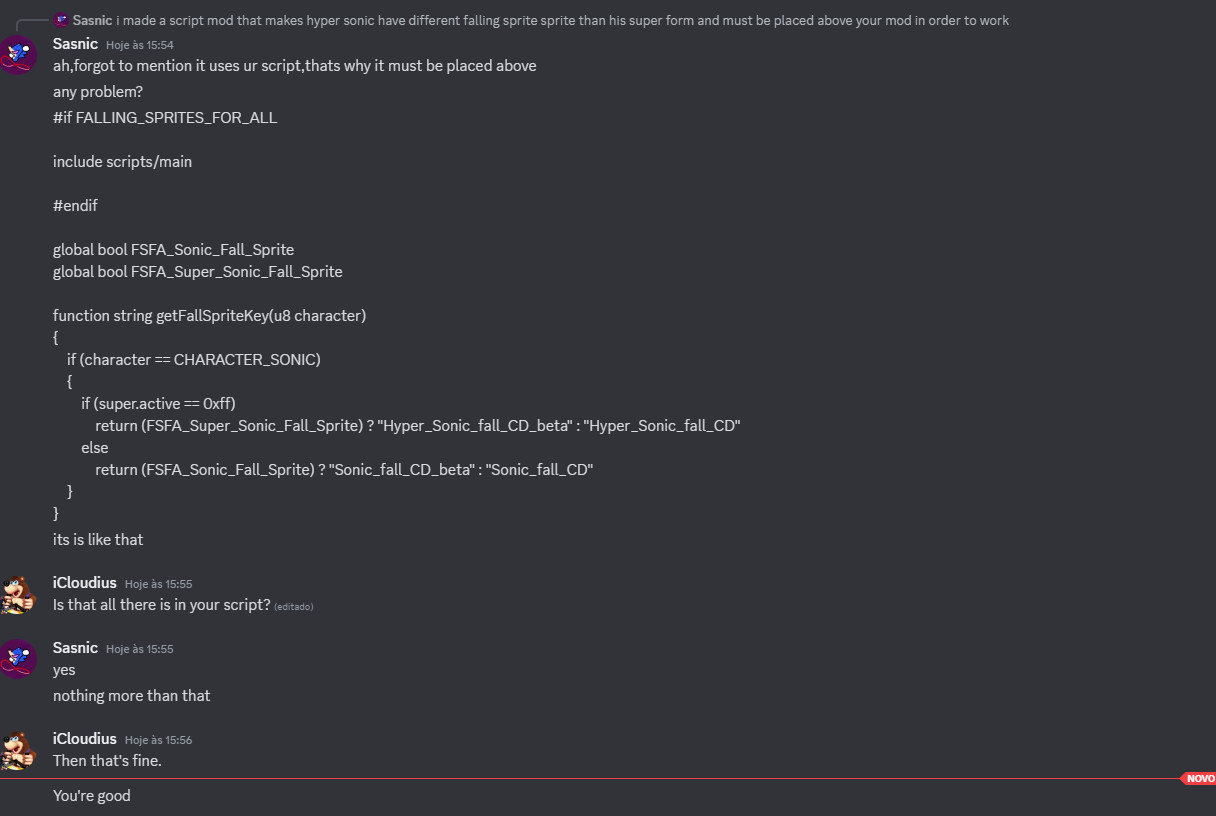Select the 'You're good' message
This screenshot has height=816, width=1216.
point(92,796)
